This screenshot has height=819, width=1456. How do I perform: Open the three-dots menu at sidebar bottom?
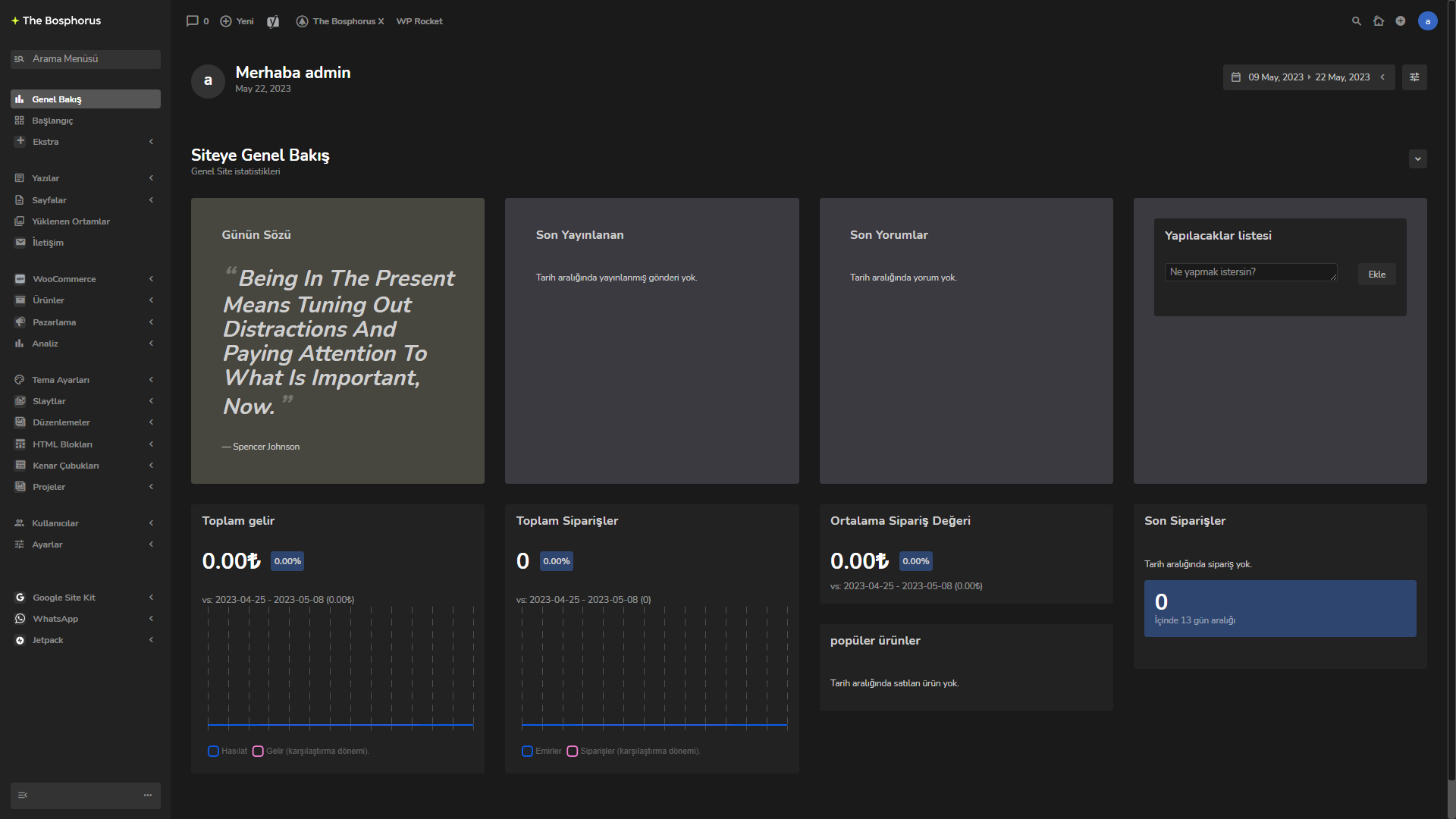click(148, 795)
